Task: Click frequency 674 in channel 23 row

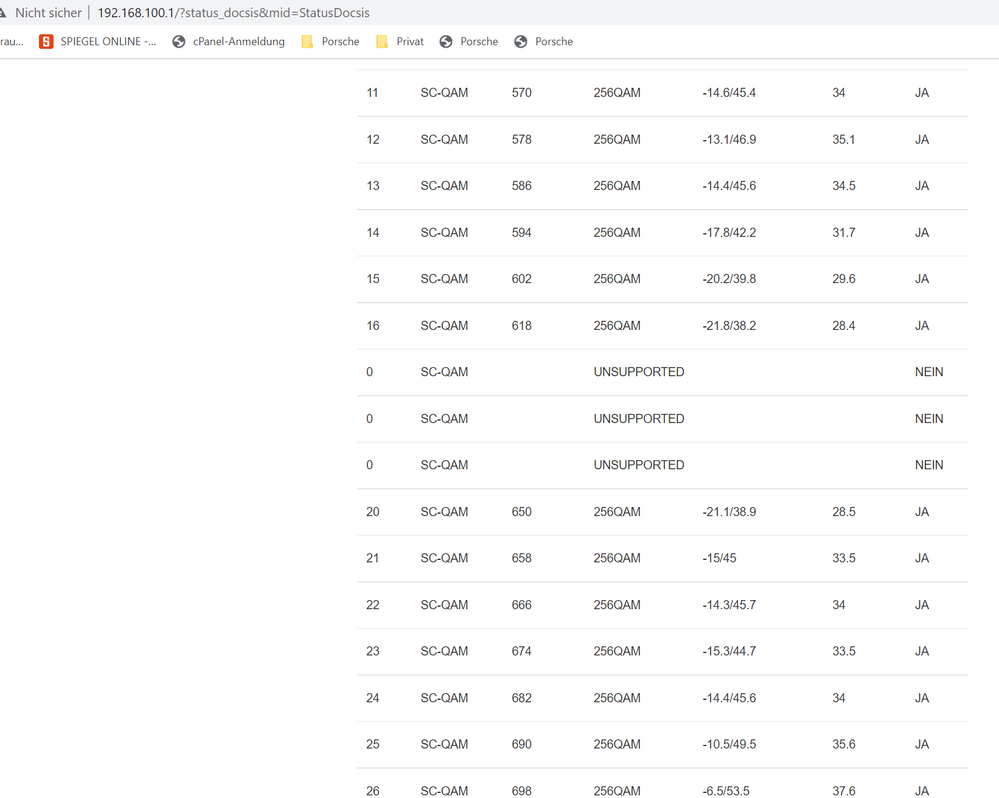Action: pyautogui.click(x=521, y=651)
